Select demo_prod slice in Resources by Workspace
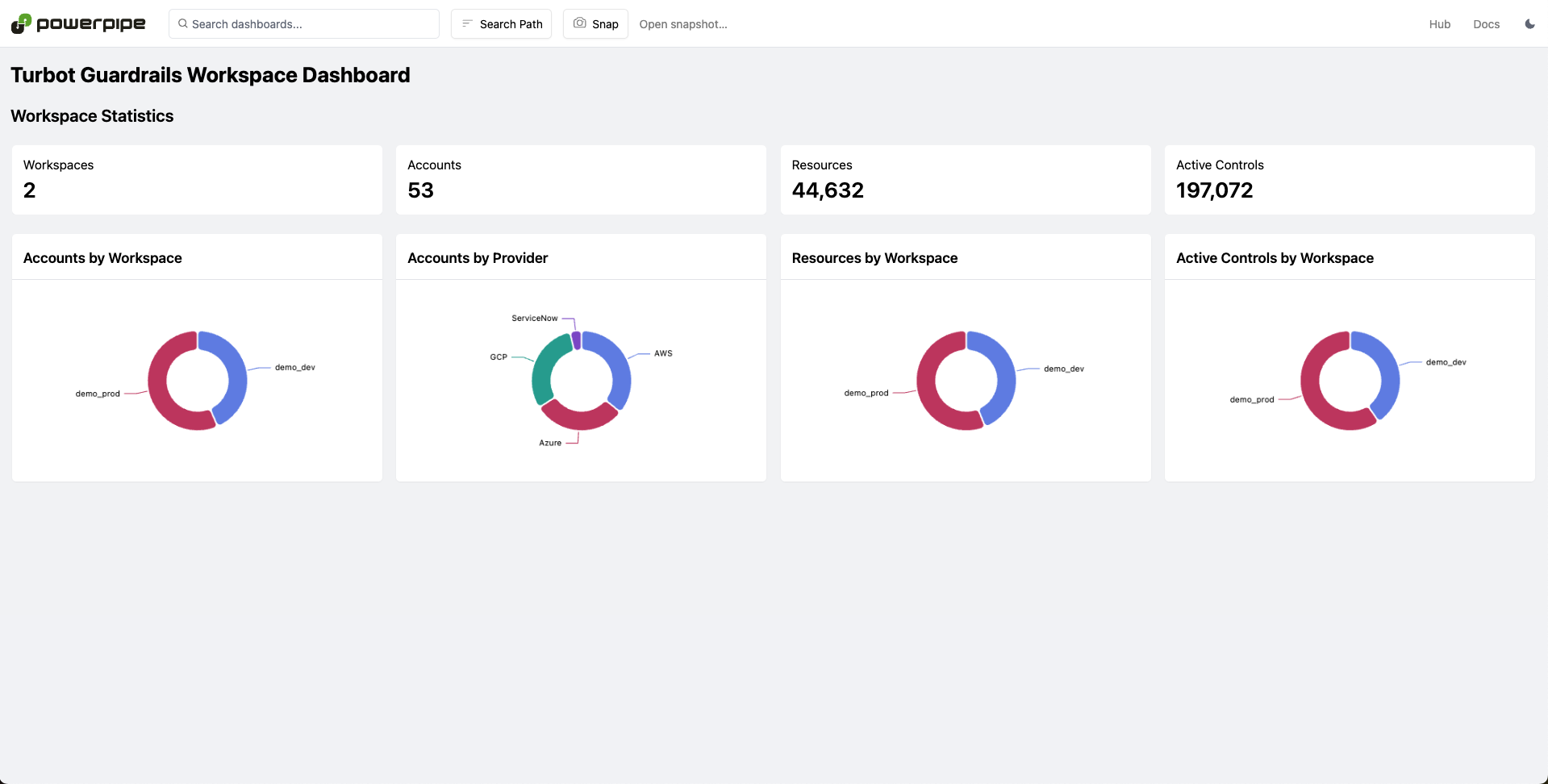Screen dimensions: 1548x784 pos(928,387)
